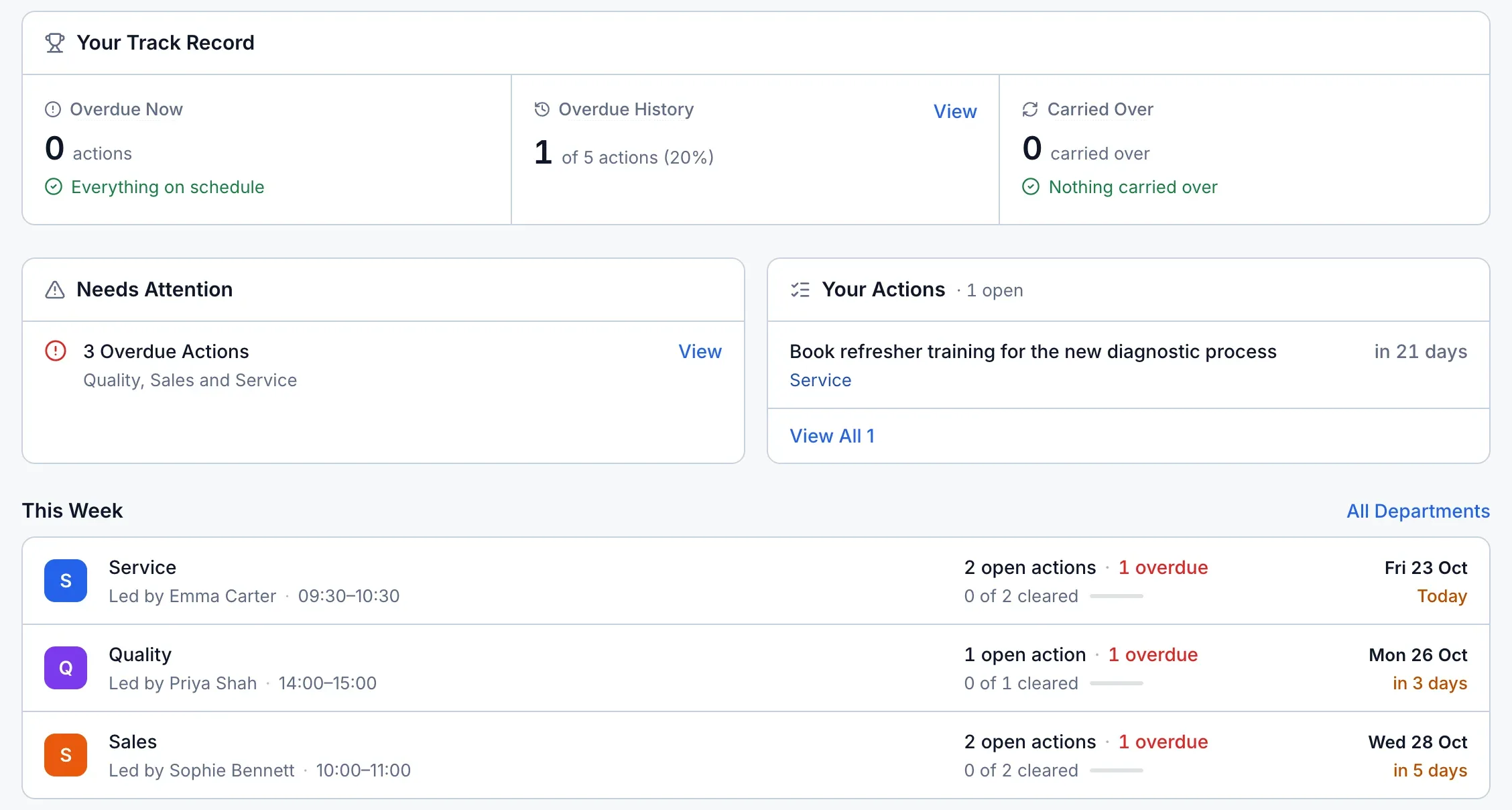
Task: Click the '1 open' count label
Action: [995, 290]
